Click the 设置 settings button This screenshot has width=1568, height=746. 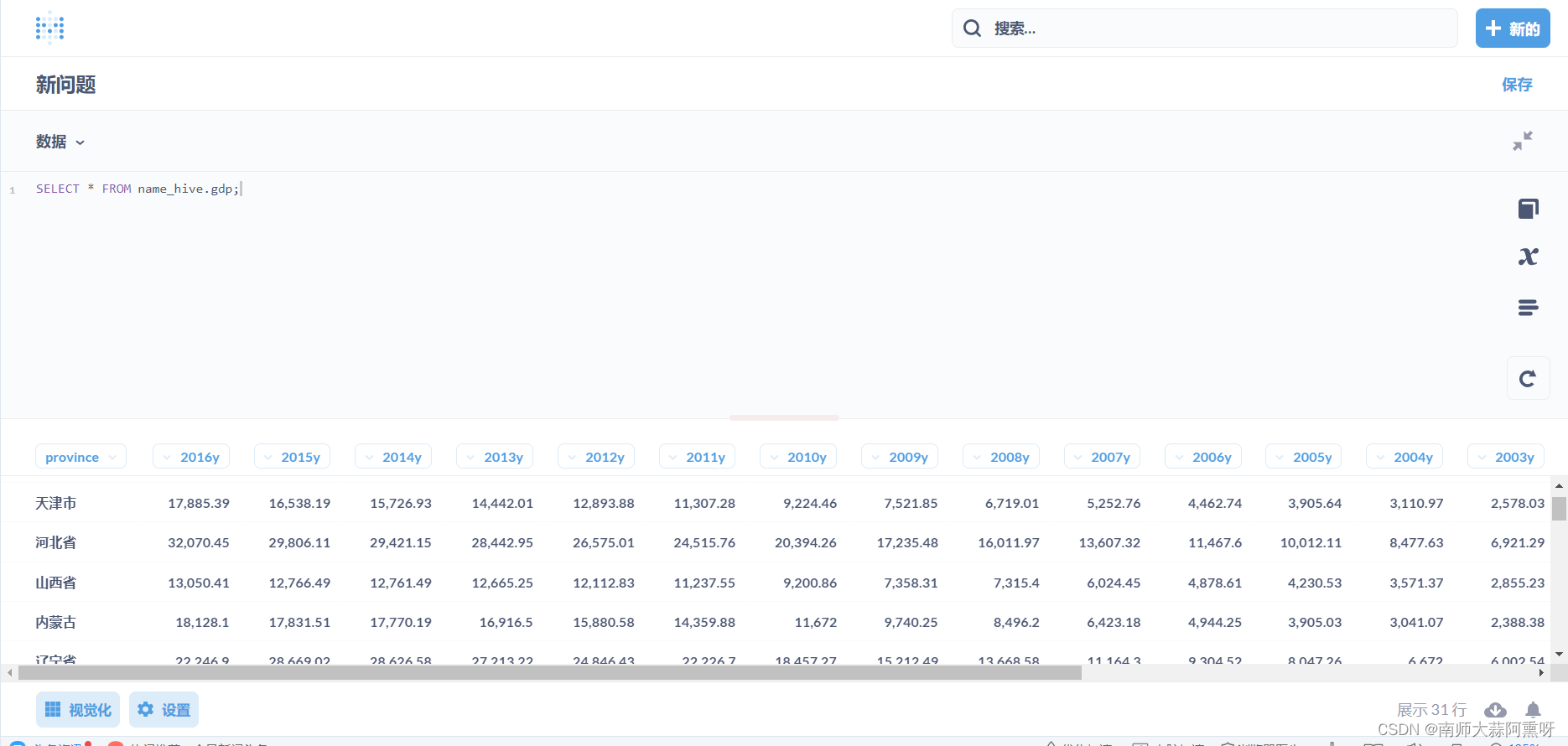tap(164, 709)
